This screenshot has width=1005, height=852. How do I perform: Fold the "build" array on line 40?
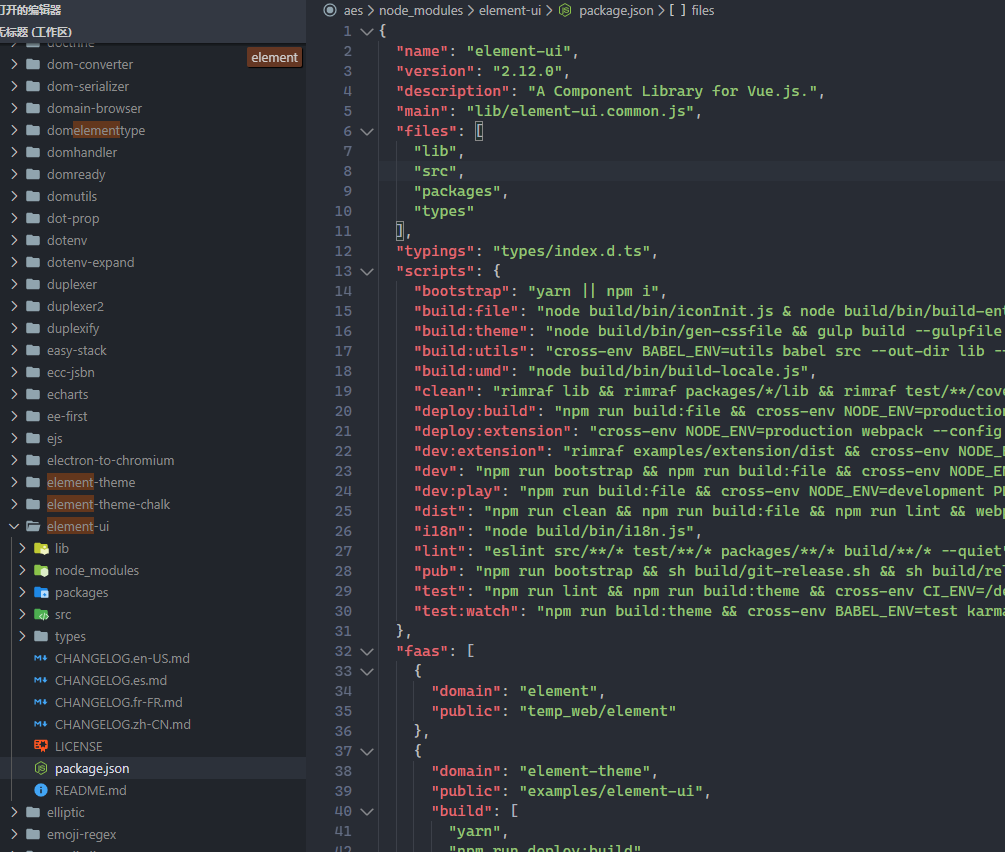point(367,811)
